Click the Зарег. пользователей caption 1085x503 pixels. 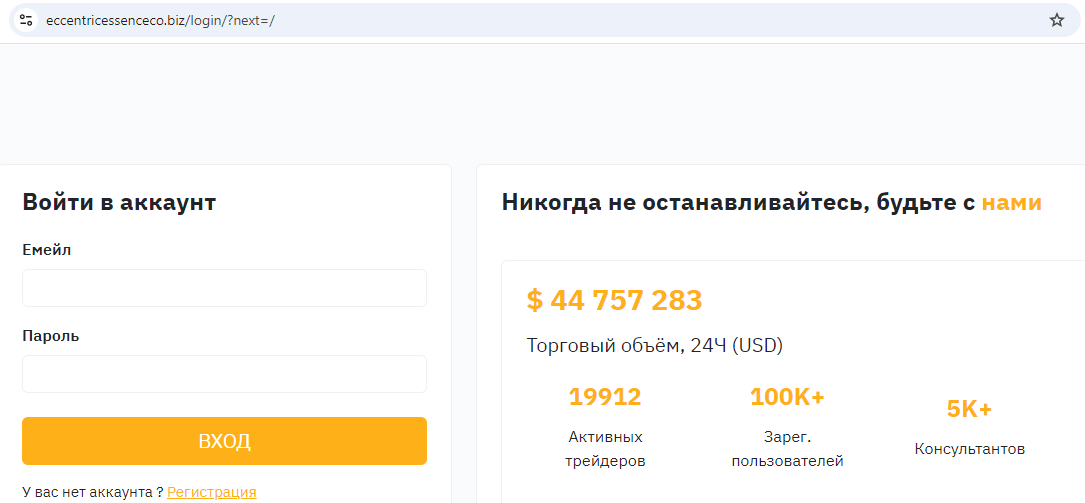click(x=787, y=449)
